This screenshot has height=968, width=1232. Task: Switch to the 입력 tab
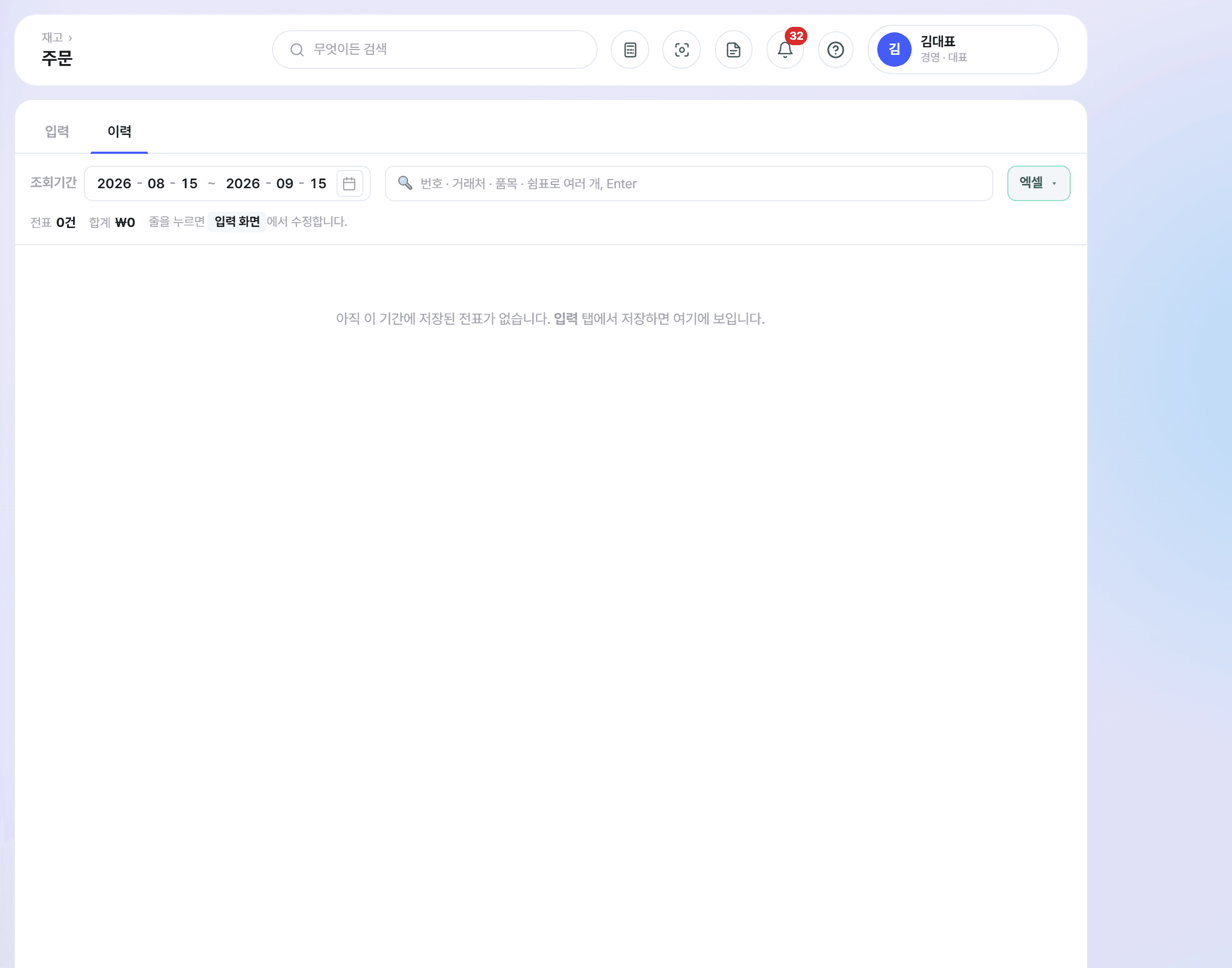pos(56,131)
